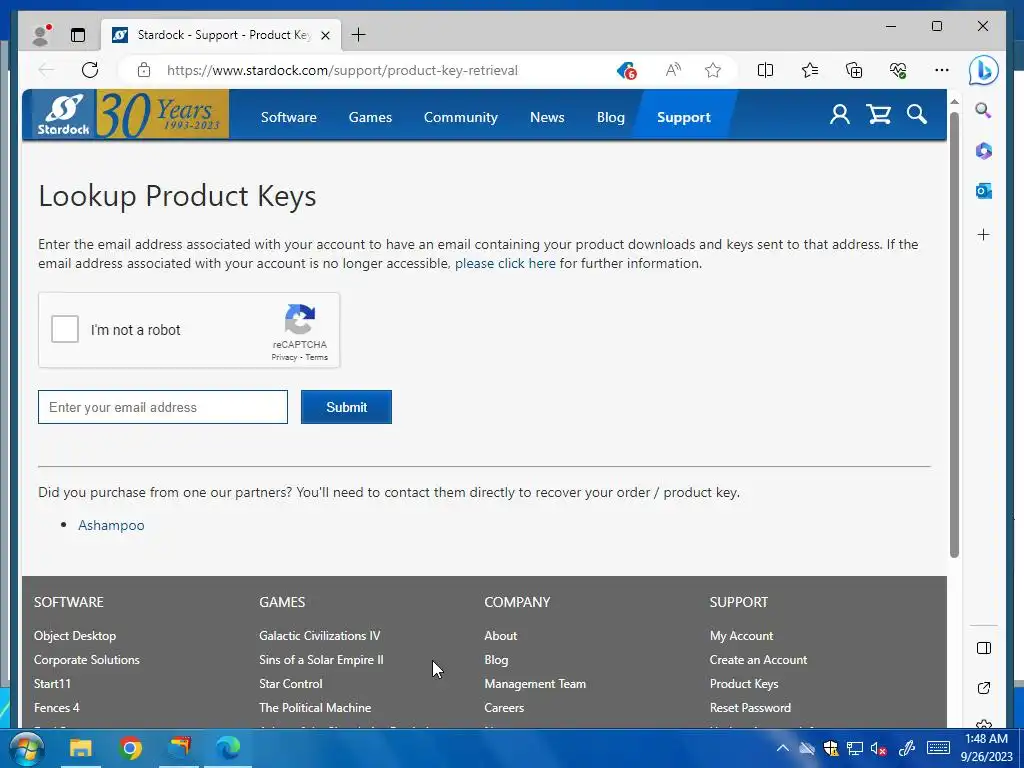
Task: Open the Stardock account user icon
Action: [x=840, y=115]
